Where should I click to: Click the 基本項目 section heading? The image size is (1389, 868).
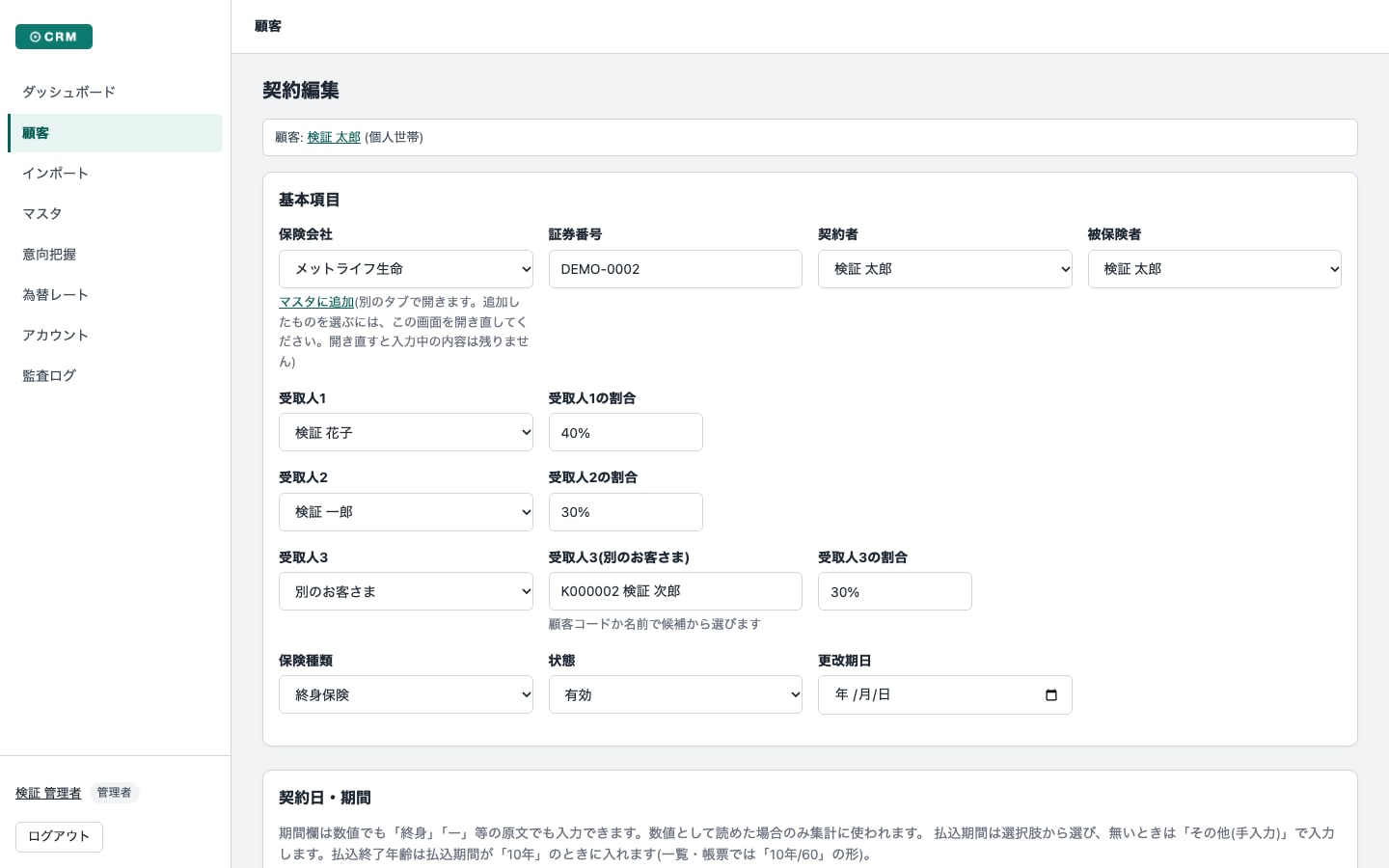(x=310, y=200)
